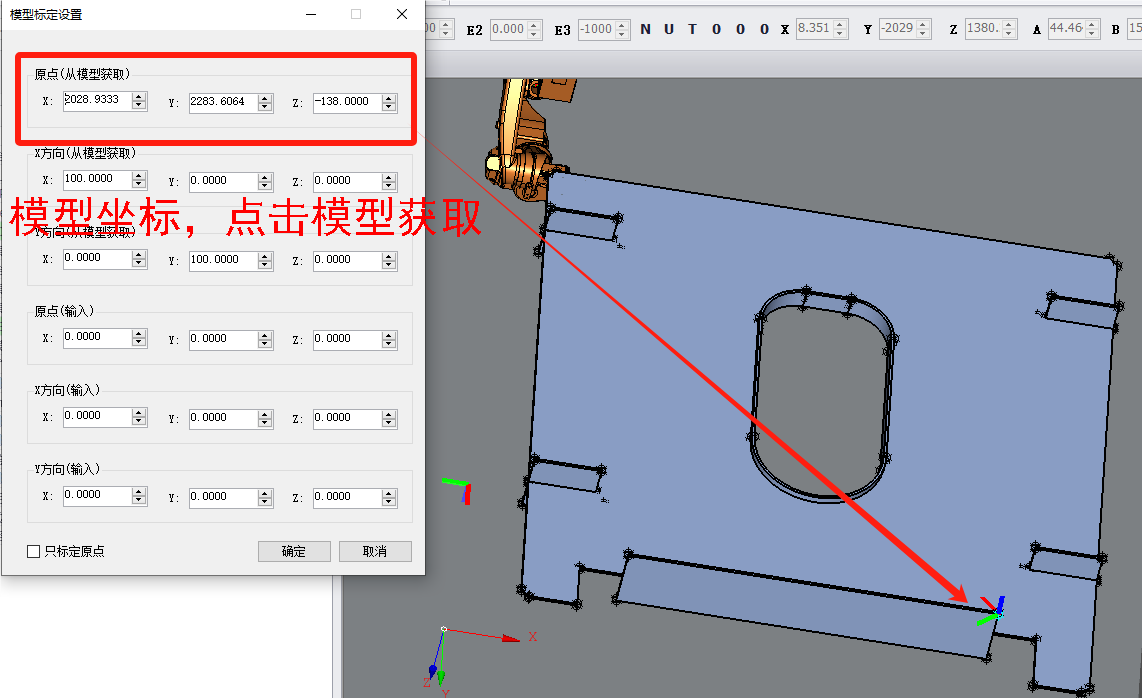Screen dimensions: 1142x698
Task: Close the 模型标定设置 dialog
Action: tap(401, 14)
